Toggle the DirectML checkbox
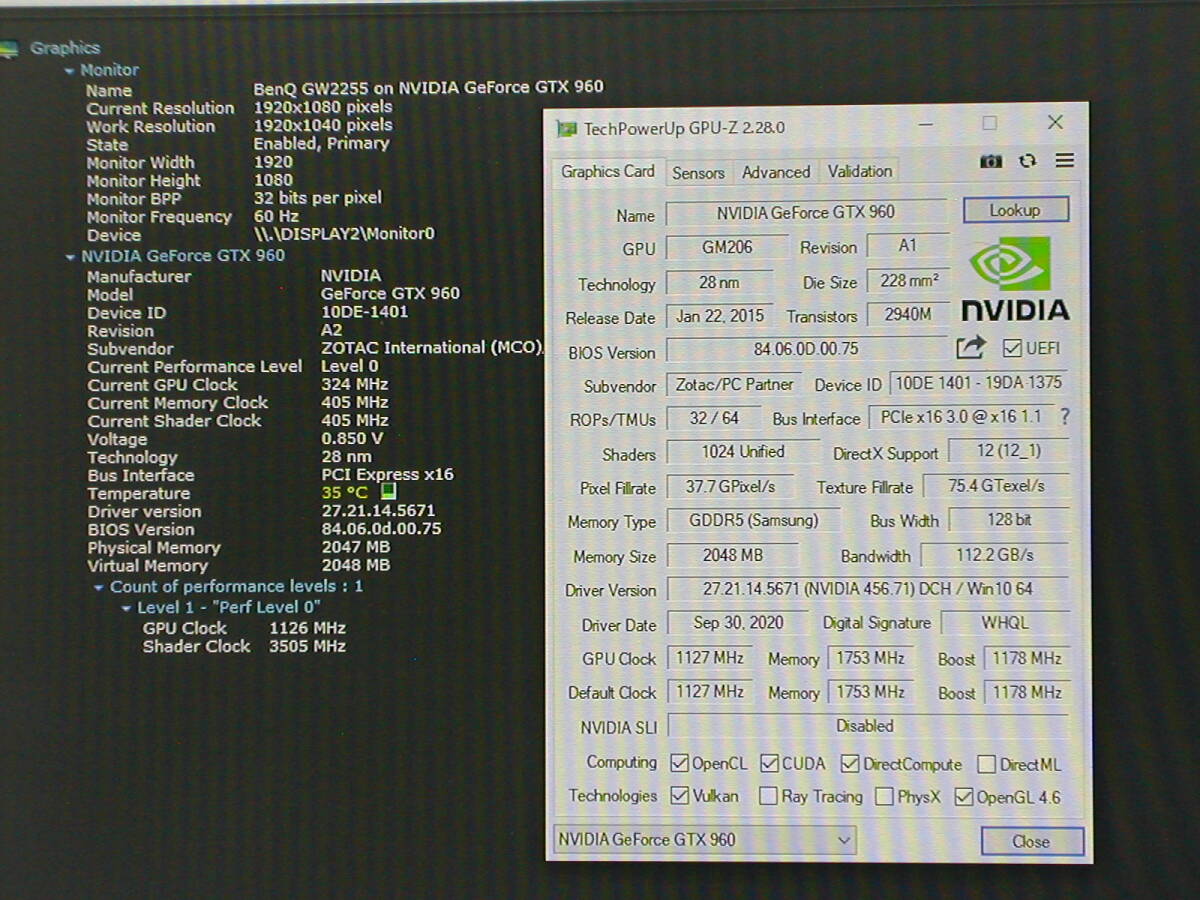 986,765
